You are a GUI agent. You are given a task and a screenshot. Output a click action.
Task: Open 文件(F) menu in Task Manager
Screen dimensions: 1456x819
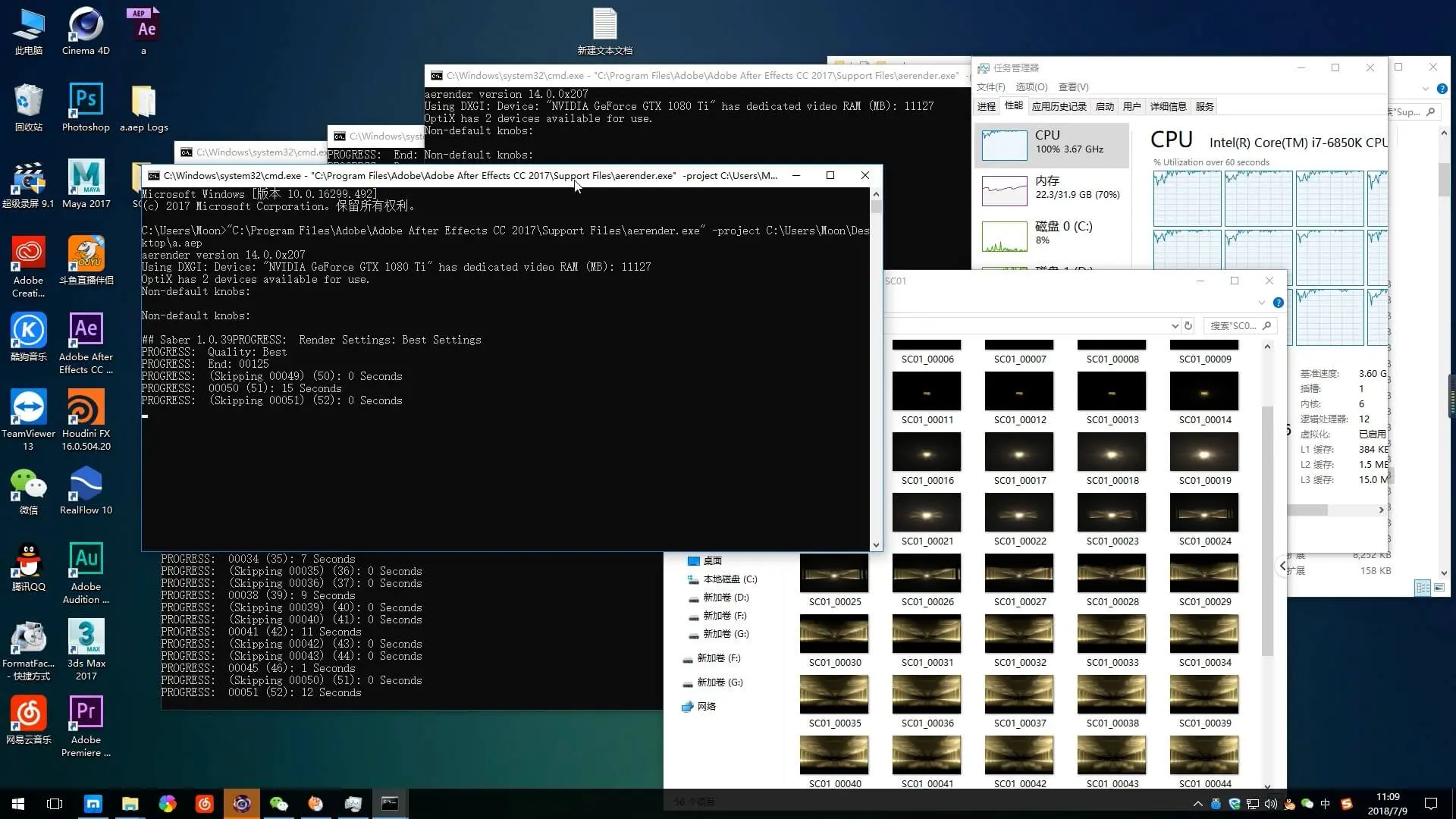click(x=990, y=87)
